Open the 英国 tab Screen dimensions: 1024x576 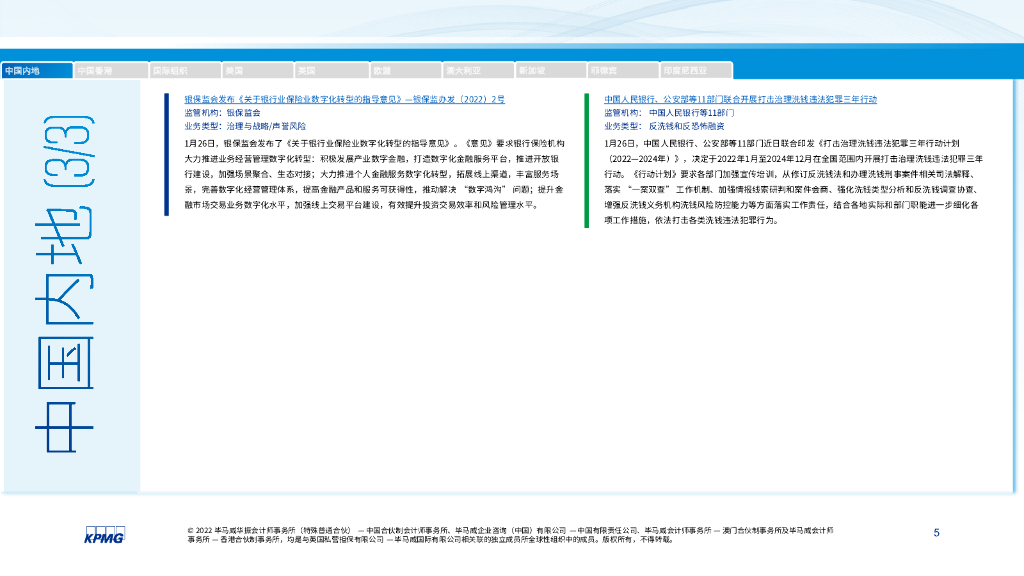(x=331, y=71)
